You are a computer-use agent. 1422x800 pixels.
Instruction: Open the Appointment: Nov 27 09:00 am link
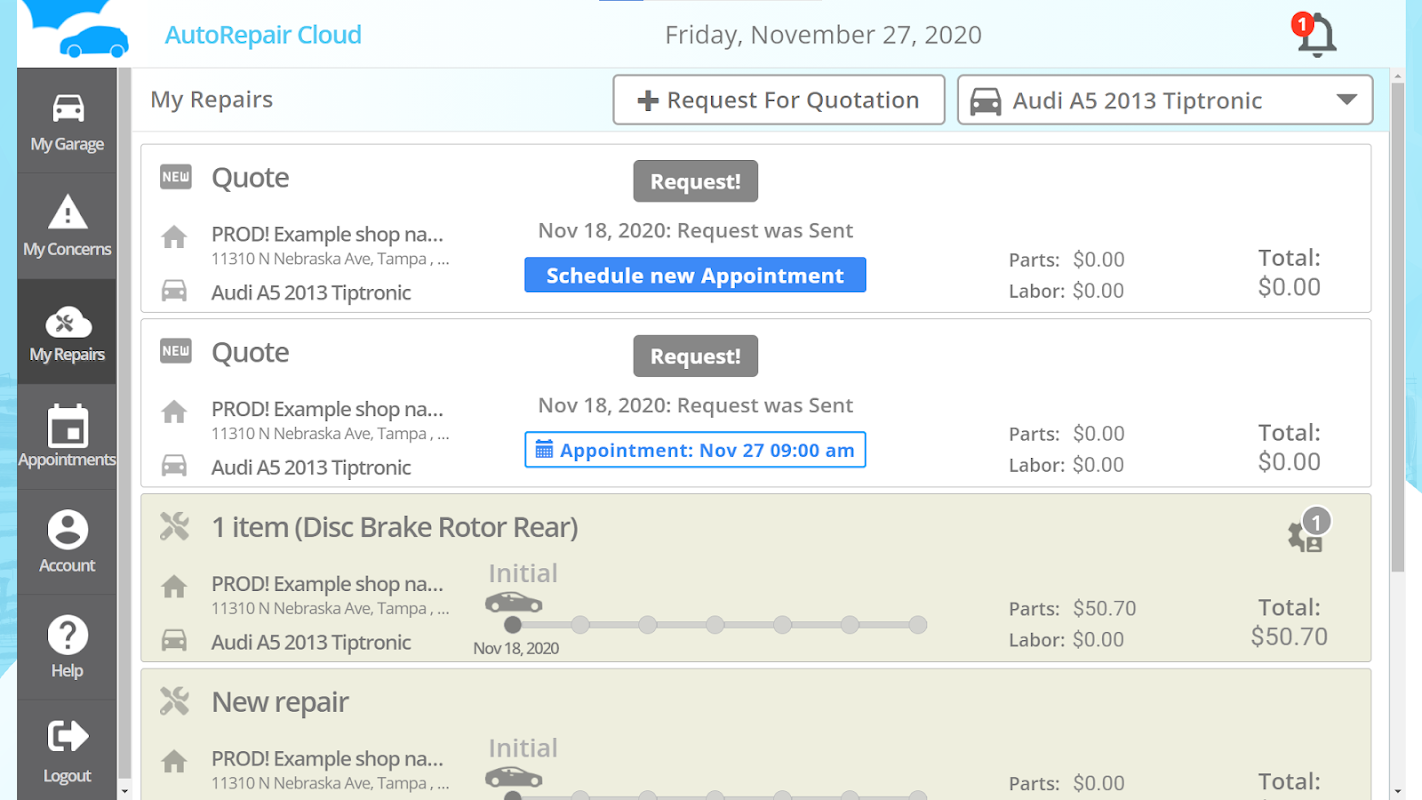pyautogui.click(x=695, y=450)
